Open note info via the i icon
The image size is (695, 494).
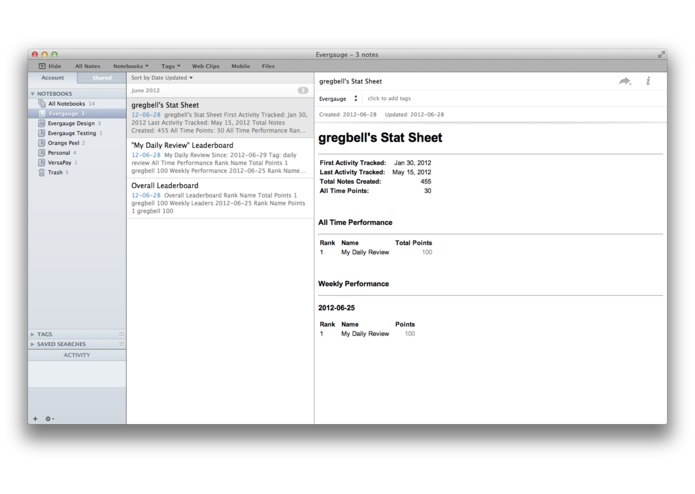648,81
